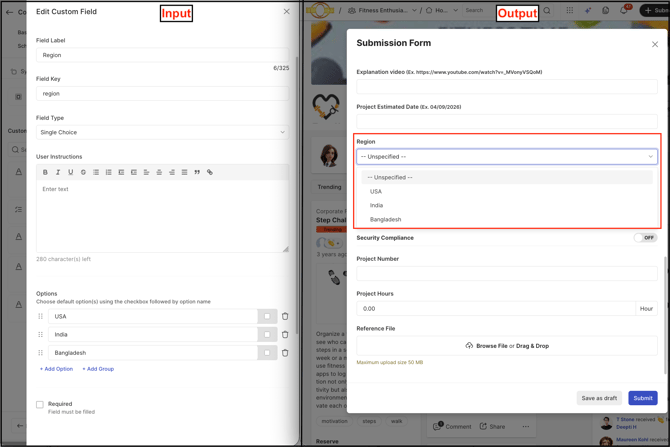Click the Bold formatting icon
The width and height of the screenshot is (670, 447).
coord(45,172)
